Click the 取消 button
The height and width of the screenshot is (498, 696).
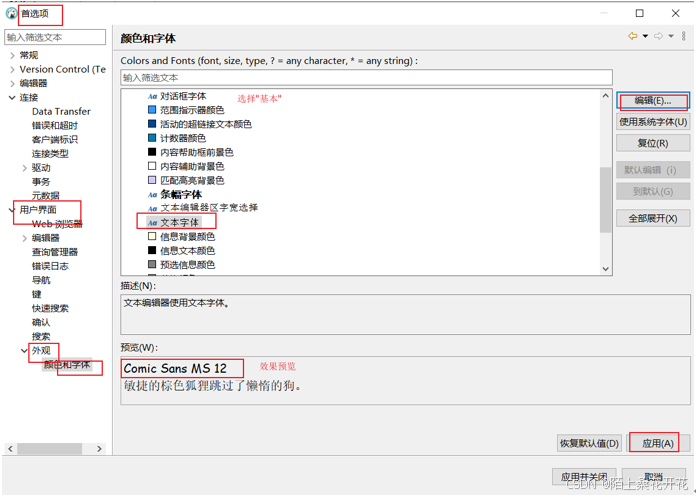click(x=653, y=477)
